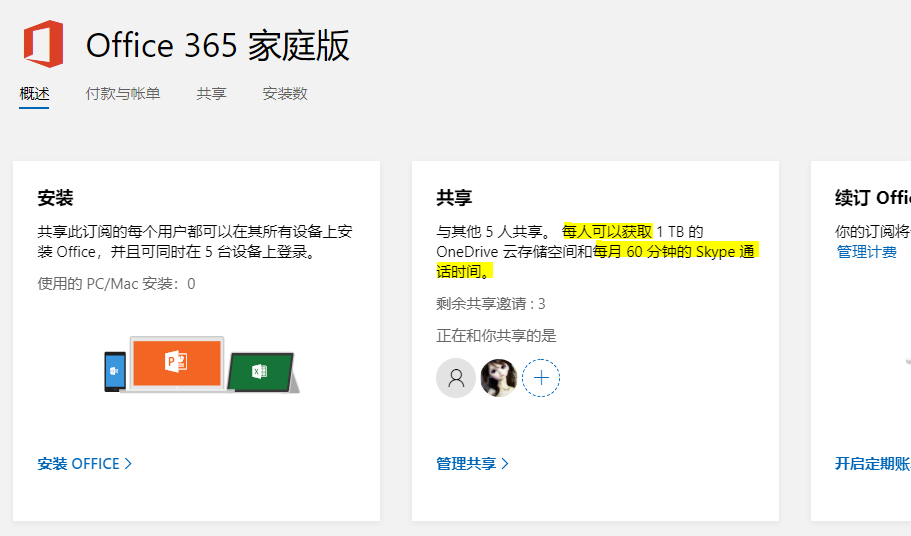Open the 付款与帐单 tab
This screenshot has height=536, width=911.
pos(123,93)
